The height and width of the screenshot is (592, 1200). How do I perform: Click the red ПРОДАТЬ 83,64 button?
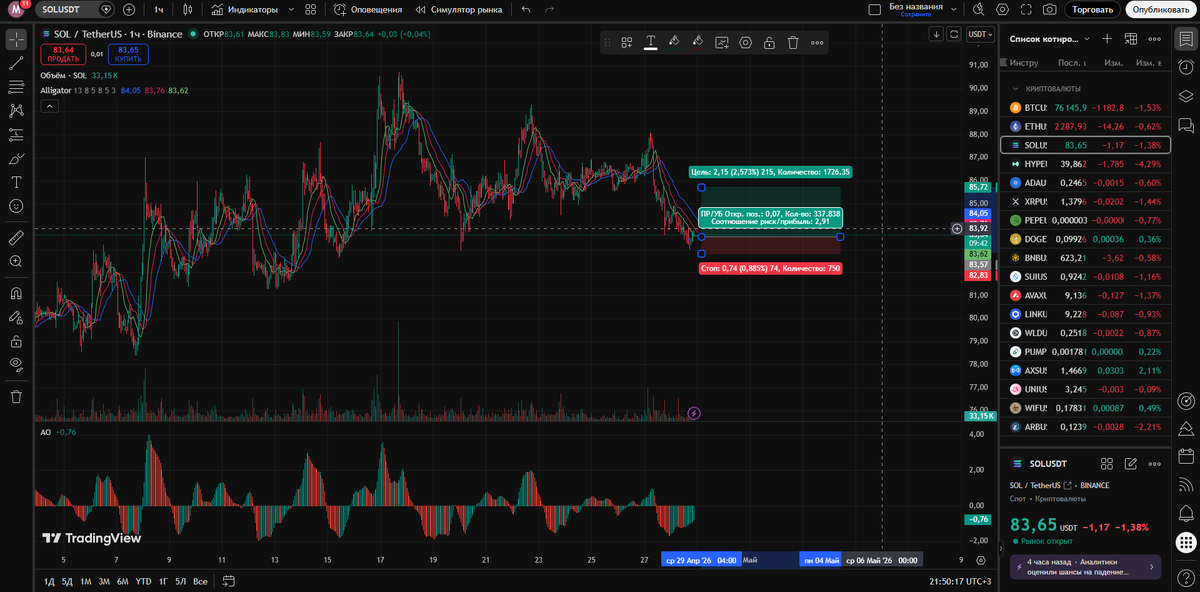[63, 54]
